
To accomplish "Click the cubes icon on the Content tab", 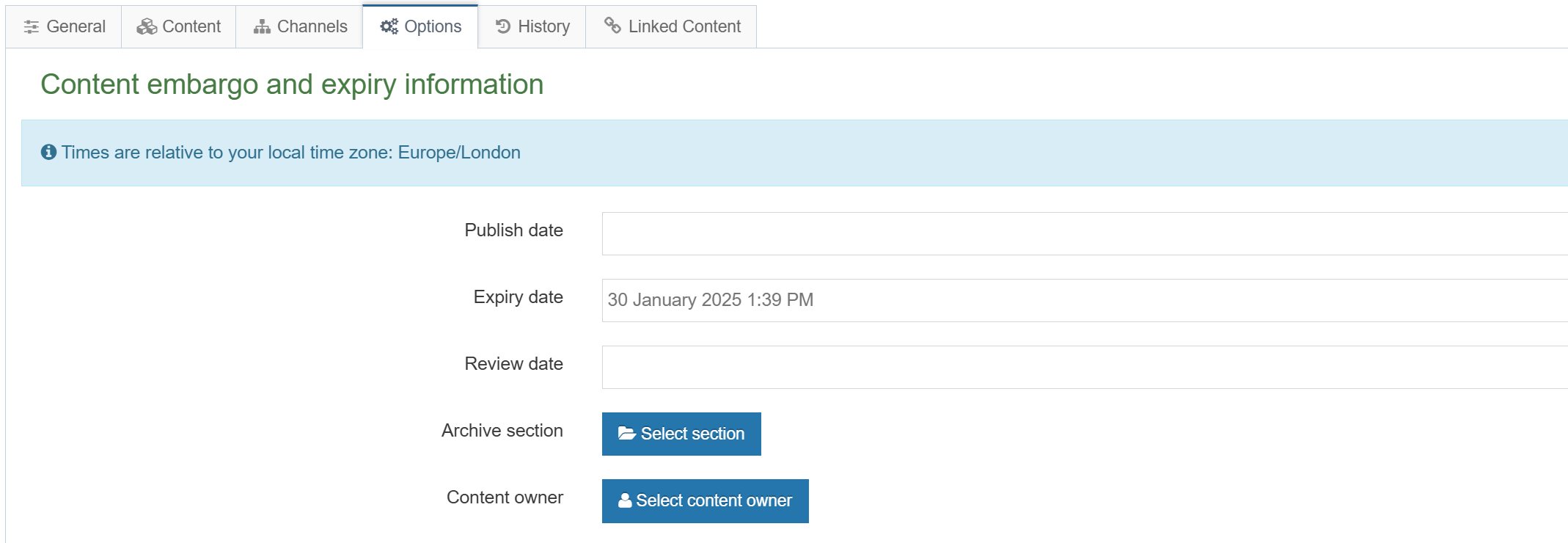I will (x=147, y=27).
